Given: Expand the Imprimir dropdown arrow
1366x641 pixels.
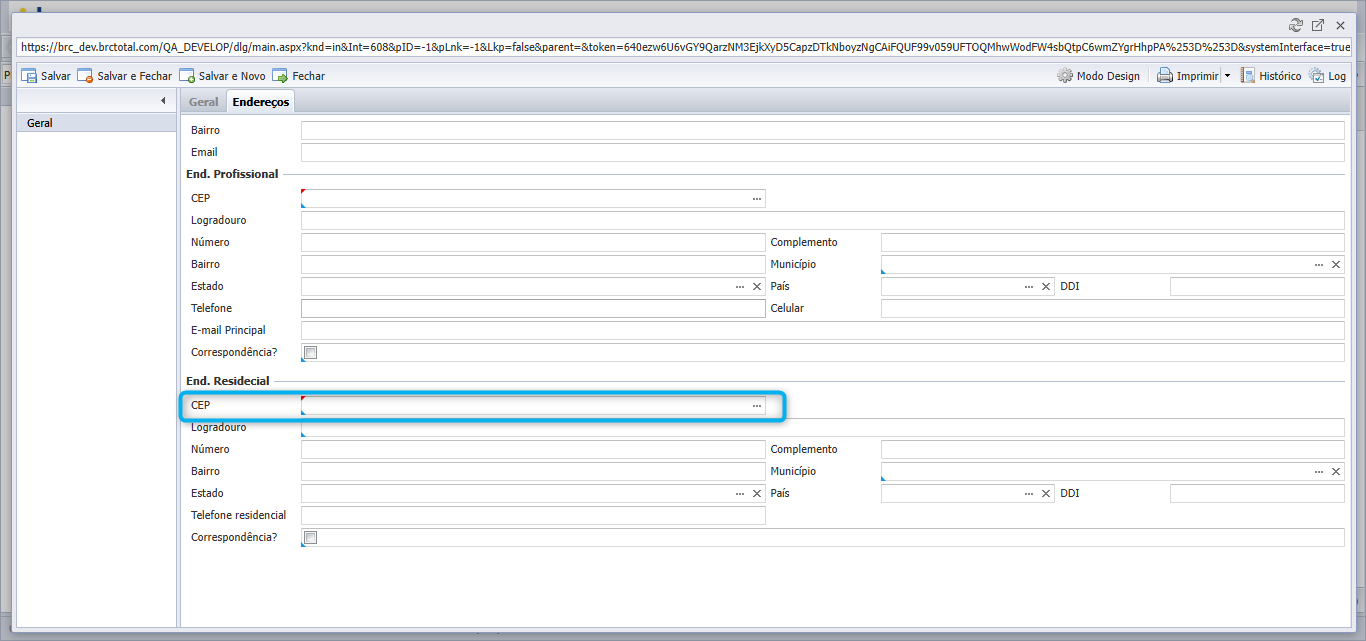Looking at the screenshot, I should coord(1227,76).
